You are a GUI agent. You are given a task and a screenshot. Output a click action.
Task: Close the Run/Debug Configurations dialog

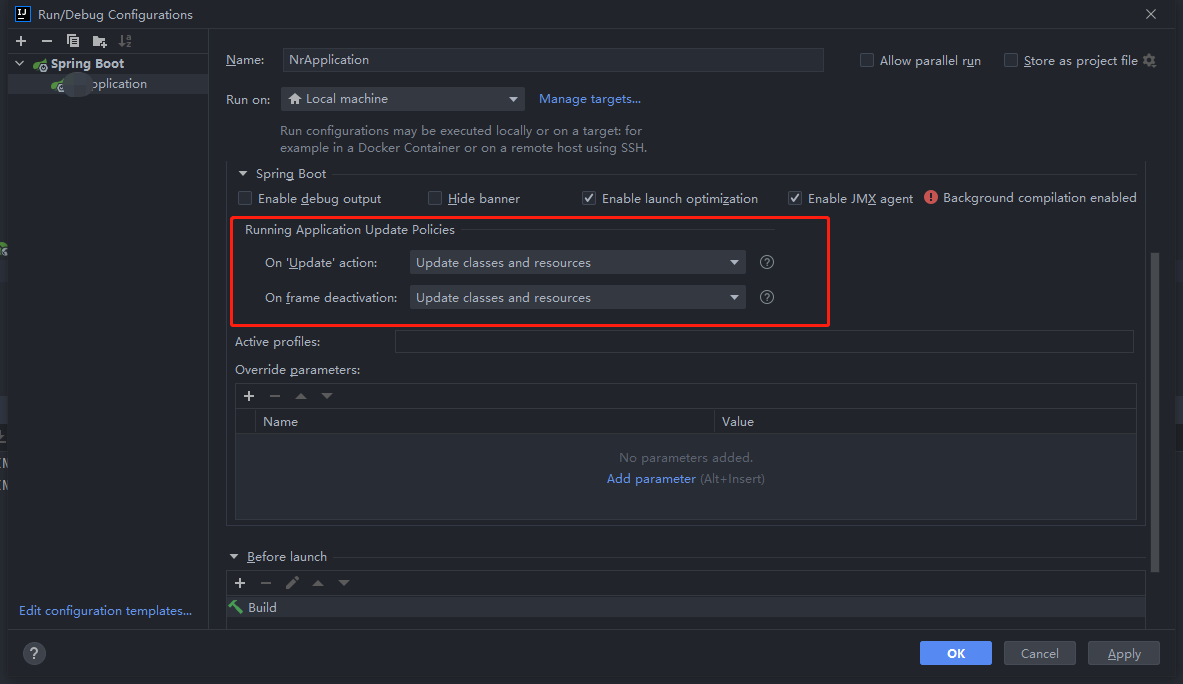1151,14
